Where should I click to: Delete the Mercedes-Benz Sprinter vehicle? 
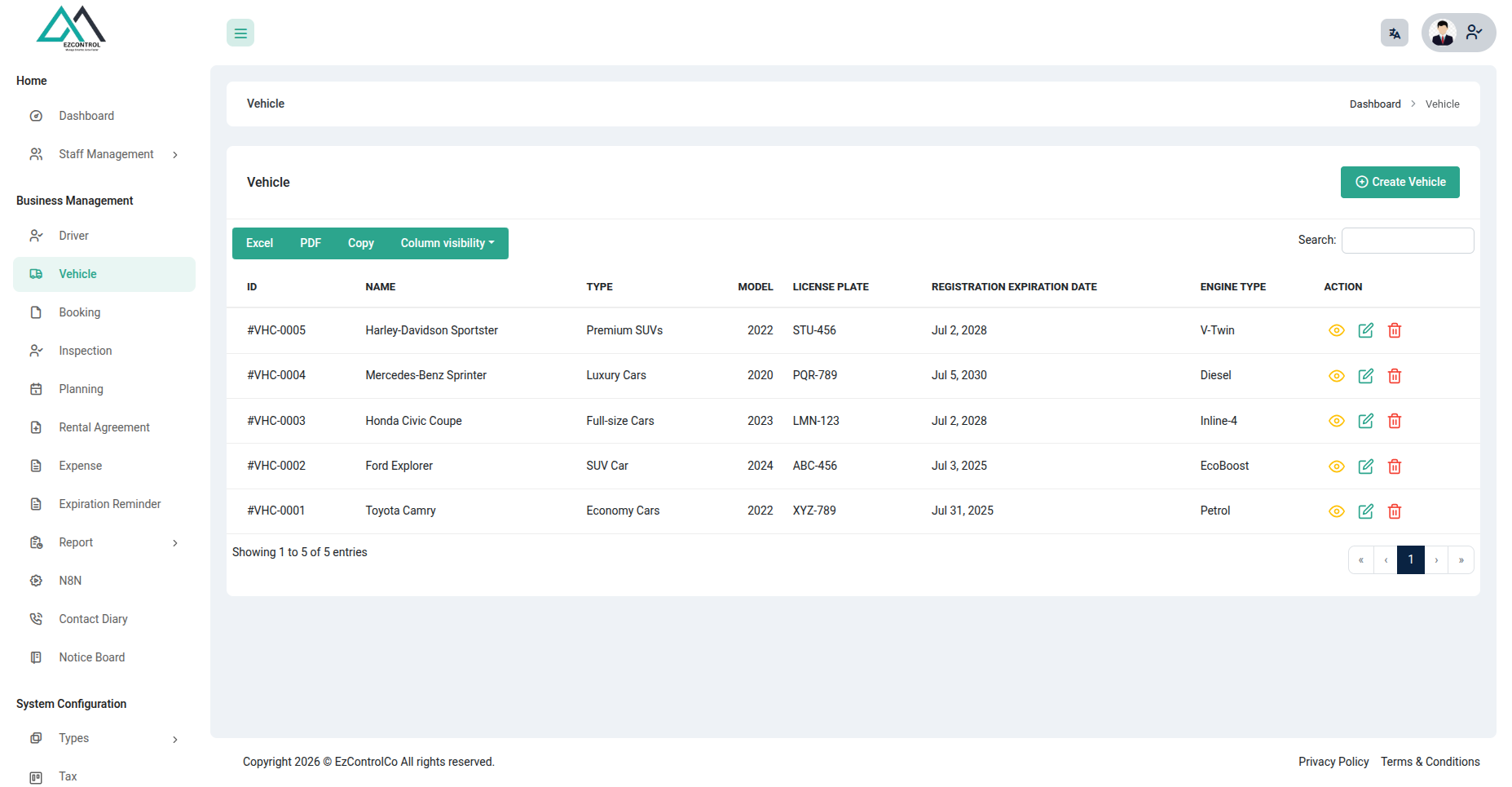[x=1395, y=376]
